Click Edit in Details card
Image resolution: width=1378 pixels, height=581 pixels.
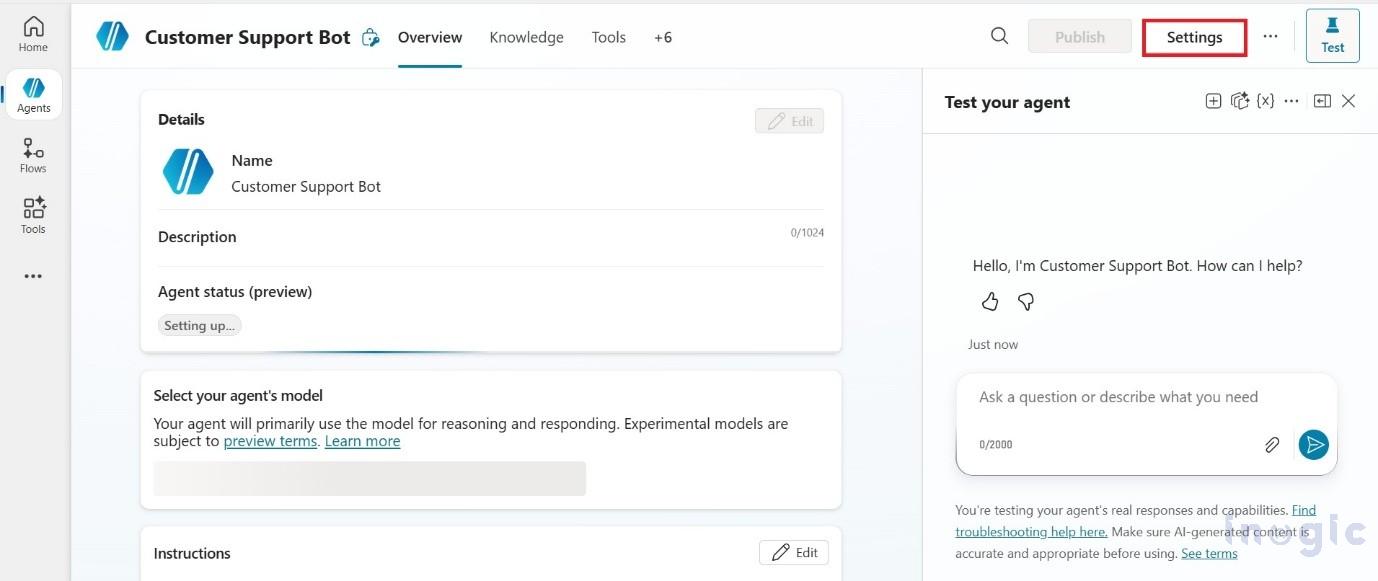pyautogui.click(x=789, y=121)
